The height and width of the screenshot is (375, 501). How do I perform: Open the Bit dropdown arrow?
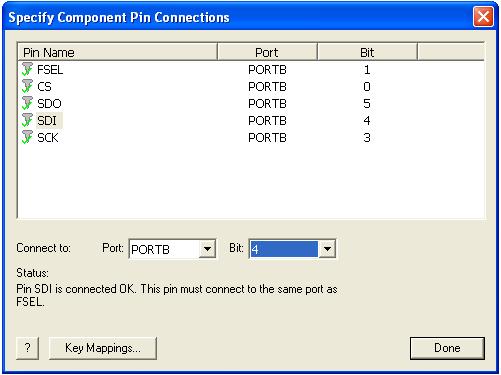pos(327,249)
